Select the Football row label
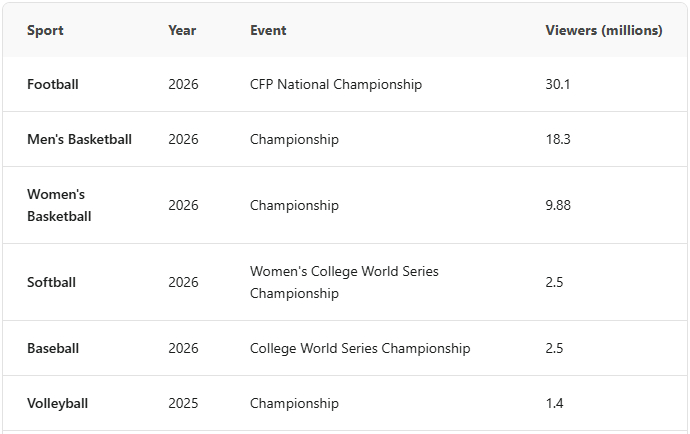Viewport: 690px width, 434px height. (53, 84)
